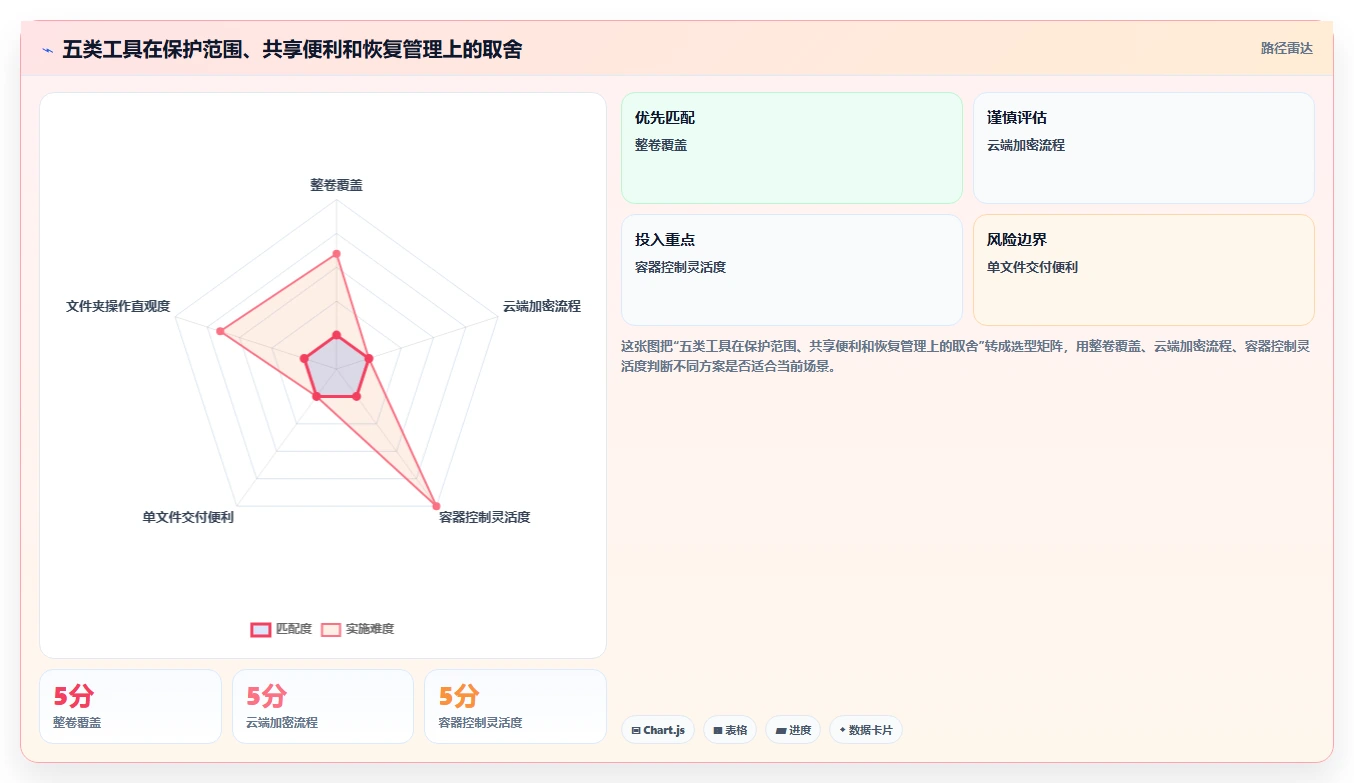The width and height of the screenshot is (1354, 783).
Task: Click the 实施难度 data point on 整卷覆盖 axis
Action: [336, 254]
